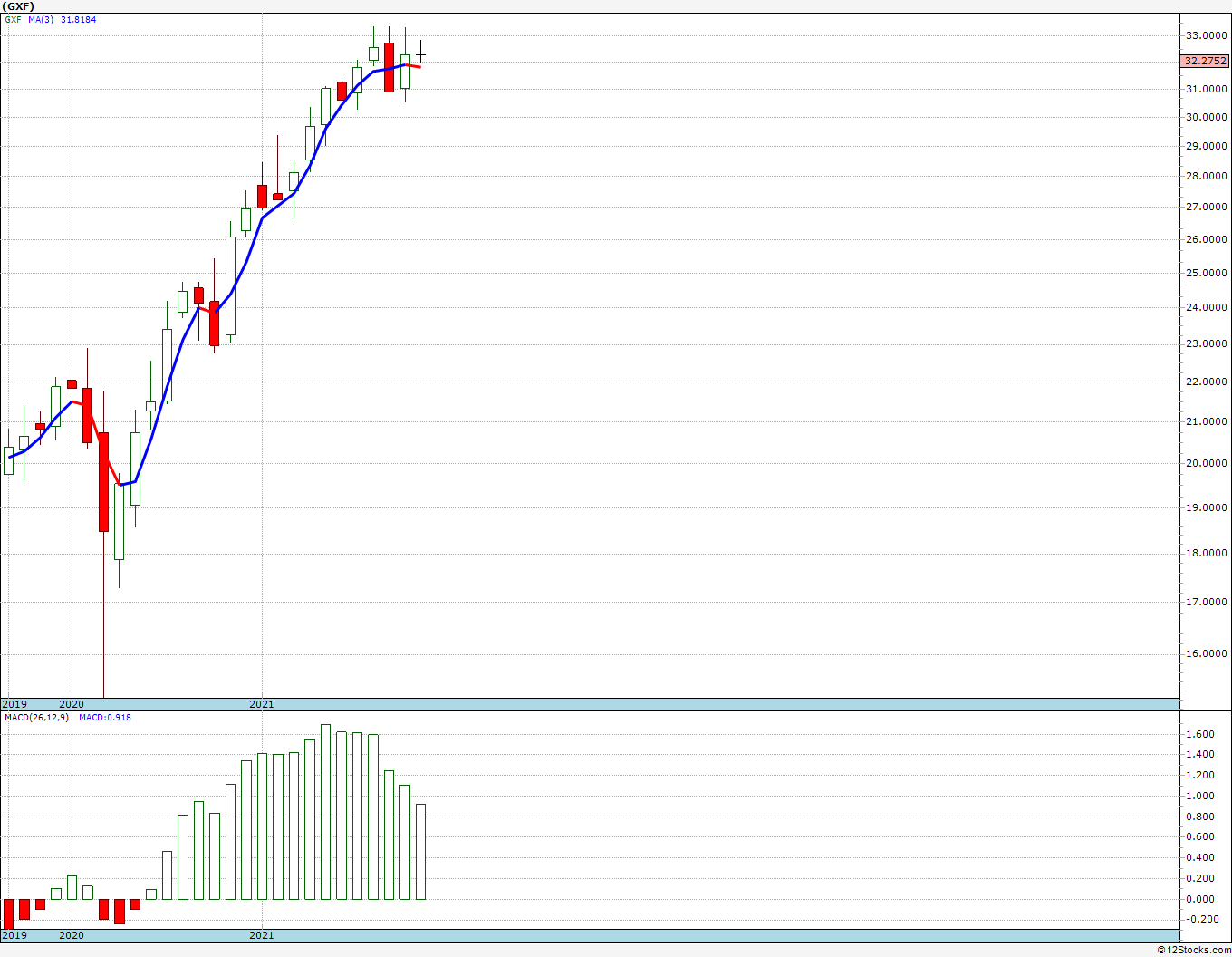Select the 27.0000 price axis label
Screen dimensions: 1232x957
tap(1208, 207)
